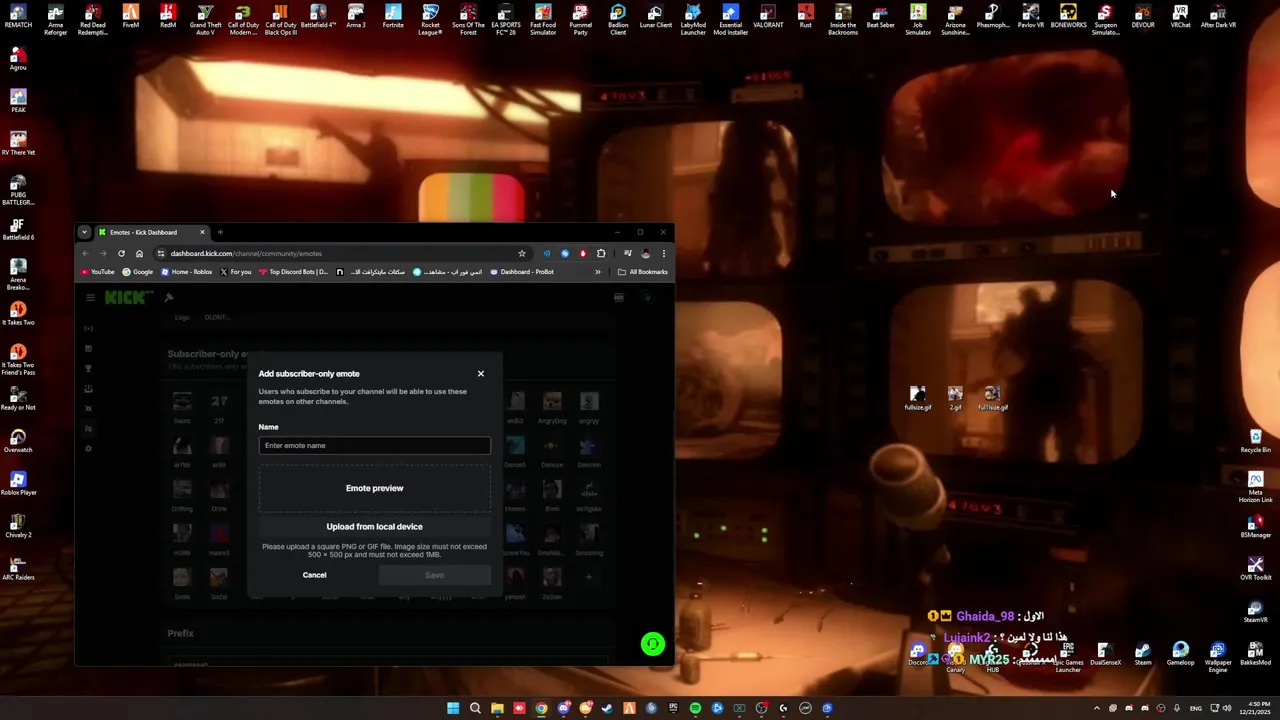The height and width of the screenshot is (720, 1280).
Task: Click the address bar URL
Action: tap(246, 254)
